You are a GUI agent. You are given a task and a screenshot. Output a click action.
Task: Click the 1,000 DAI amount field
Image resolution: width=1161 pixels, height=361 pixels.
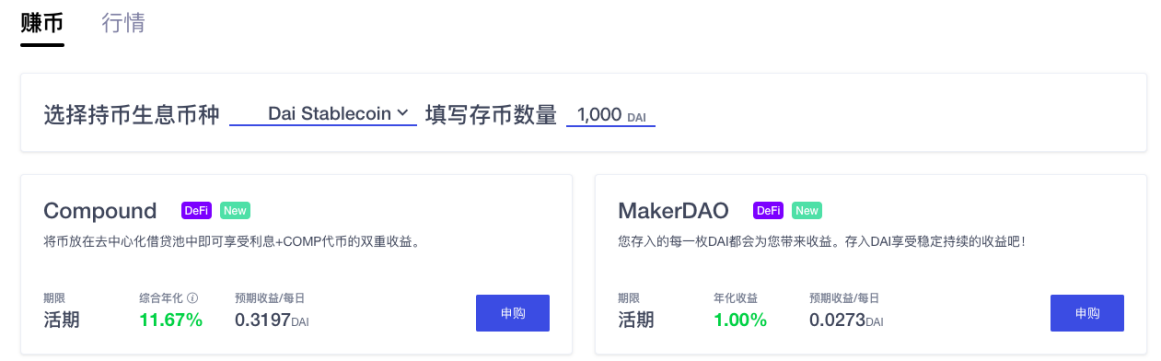pyautogui.click(x=611, y=115)
